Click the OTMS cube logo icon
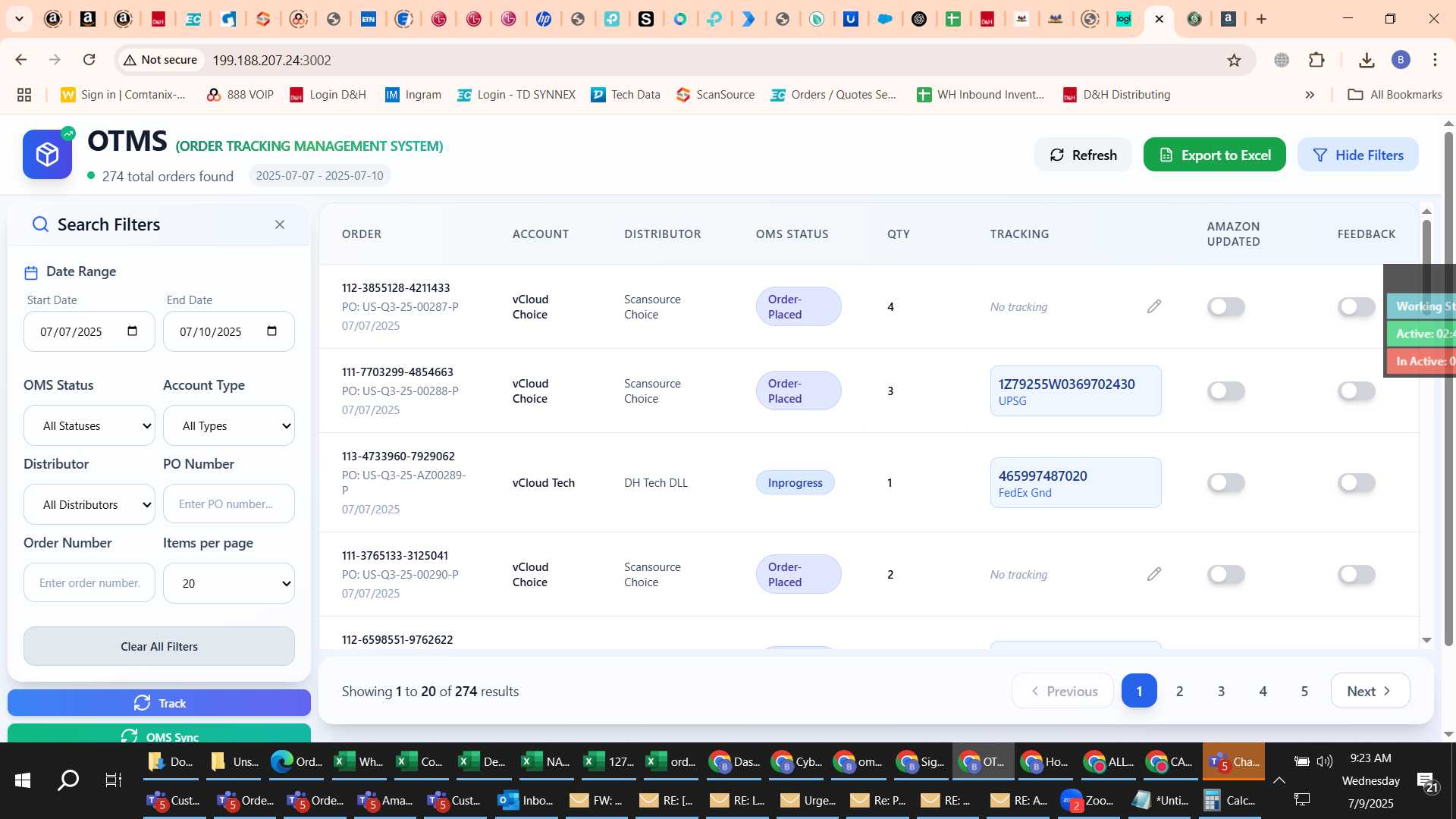The width and height of the screenshot is (1456, 819). [47, 154]
